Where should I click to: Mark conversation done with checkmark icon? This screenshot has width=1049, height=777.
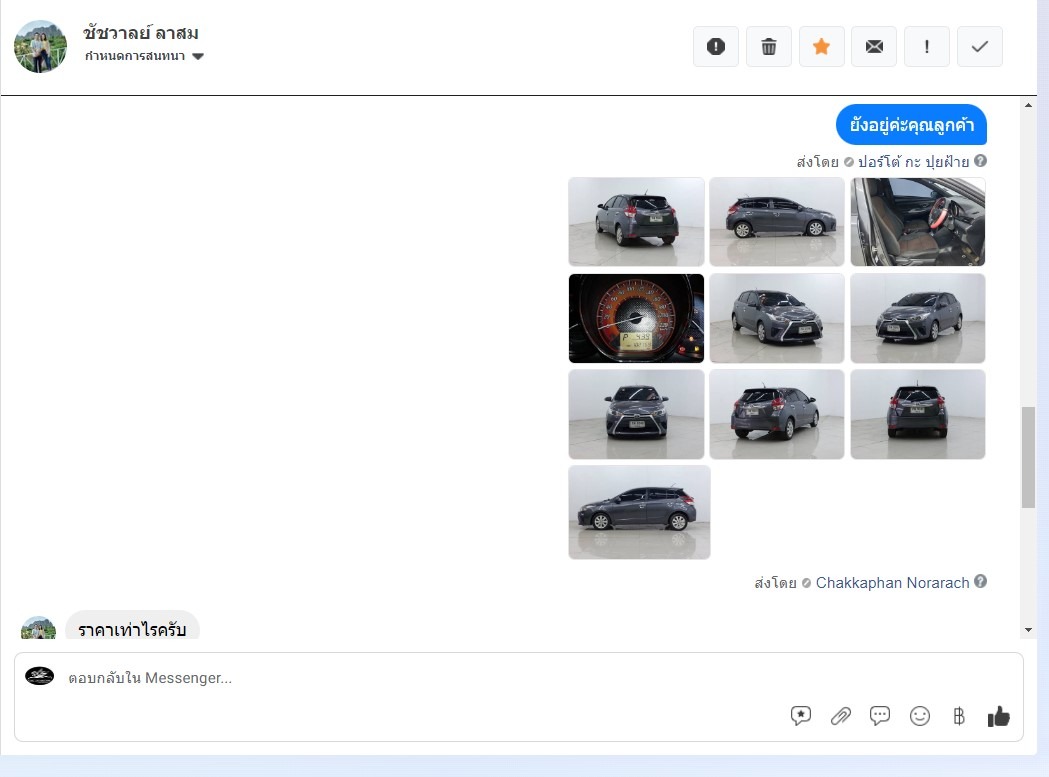(x=979, y=47)
